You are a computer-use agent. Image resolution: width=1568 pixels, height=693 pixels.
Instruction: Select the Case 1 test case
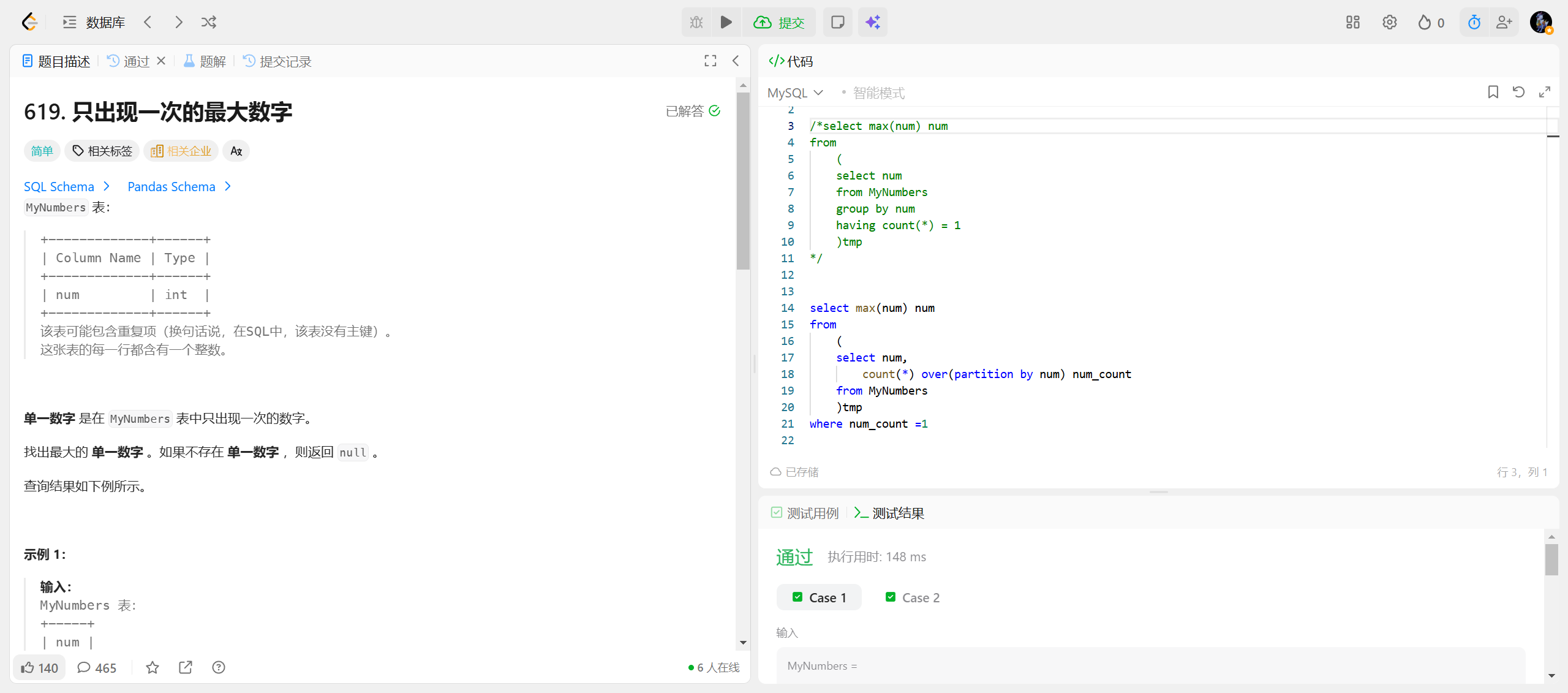[x=819, y=597]
